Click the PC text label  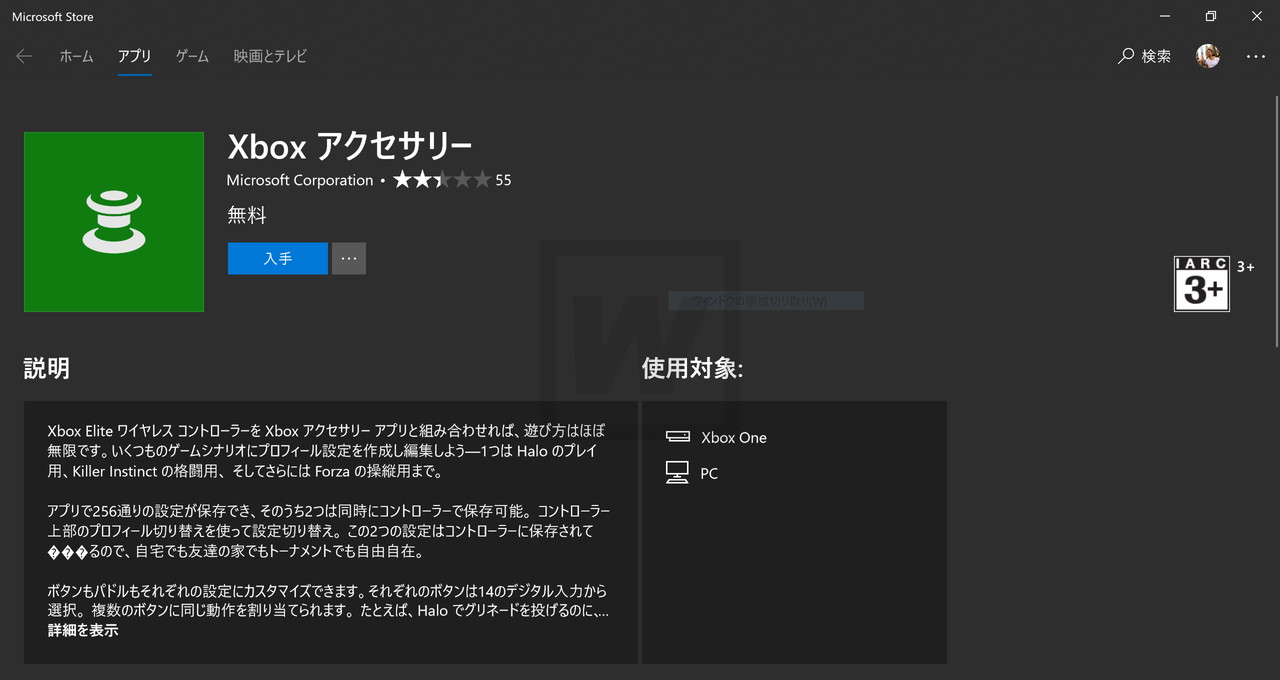tap(709, 474)
